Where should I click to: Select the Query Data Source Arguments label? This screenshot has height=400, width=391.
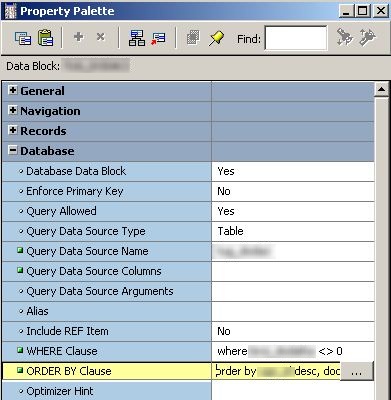tap(100, 291)
